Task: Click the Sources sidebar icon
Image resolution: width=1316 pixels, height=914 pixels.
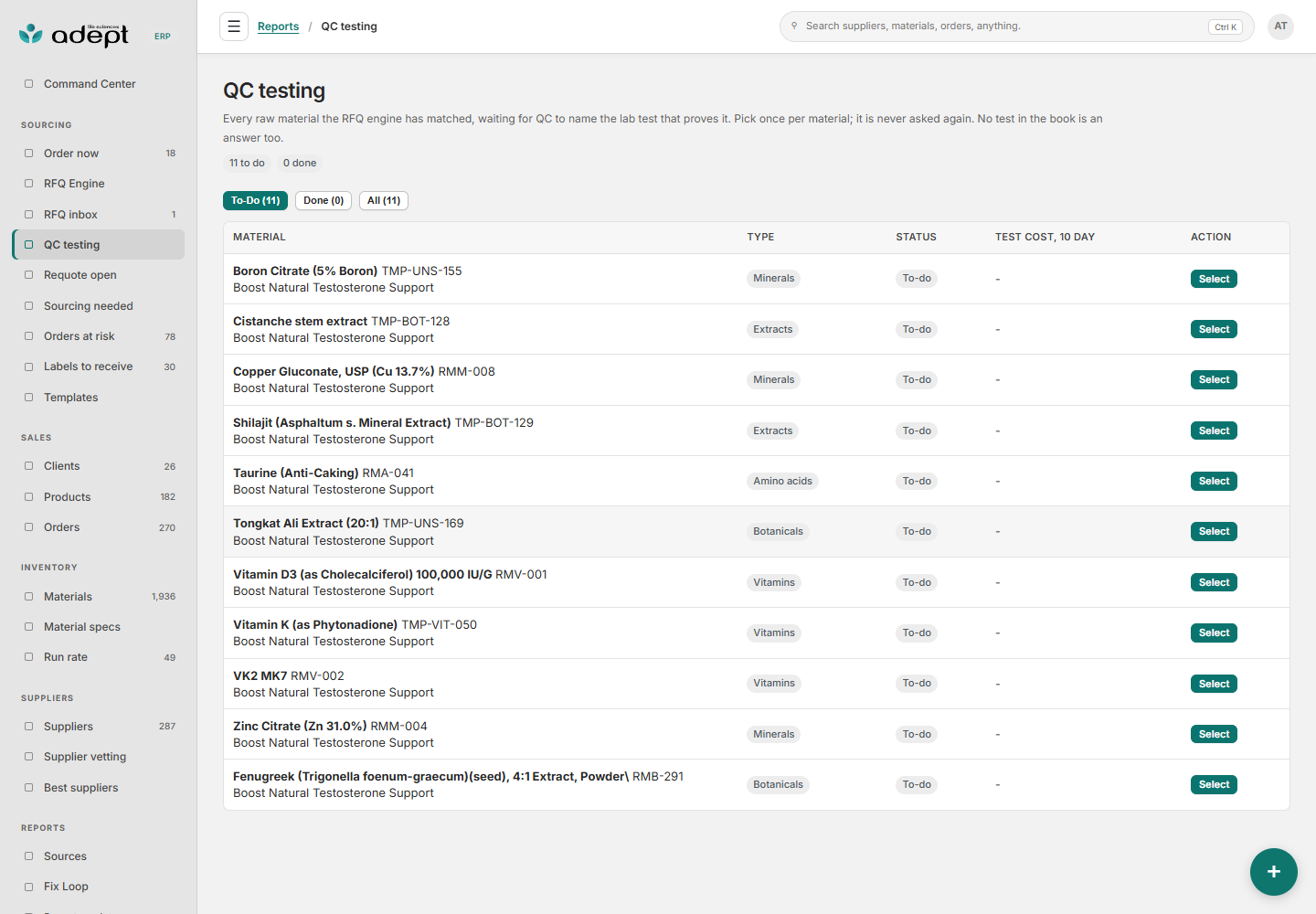Action: 28,856
